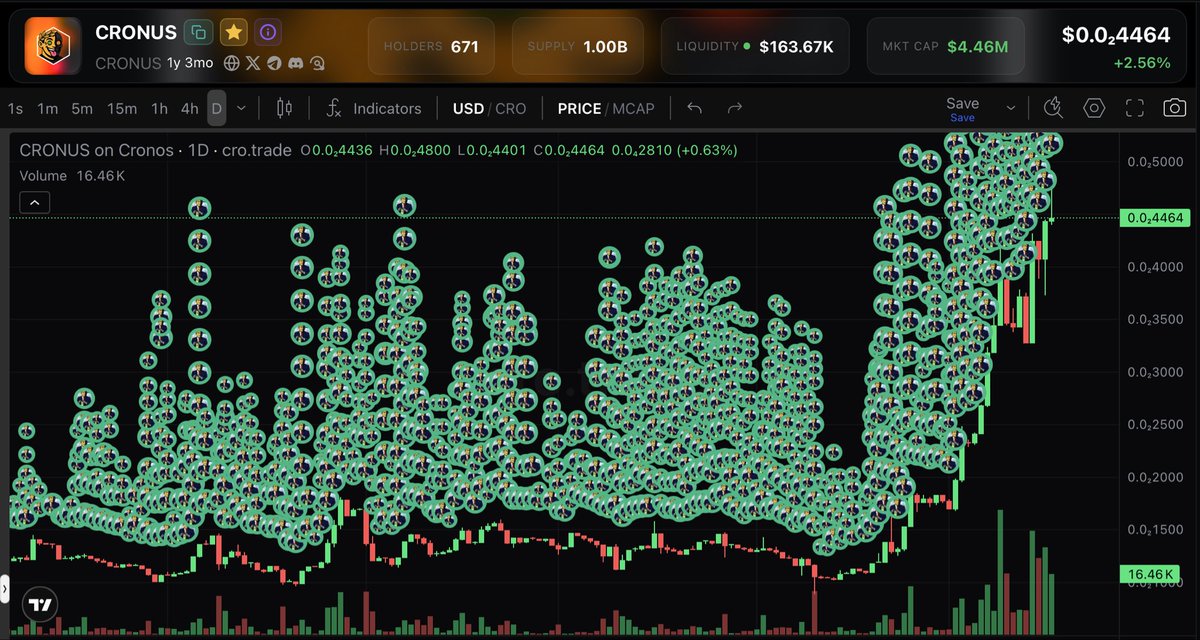
Task: Toggle the yellow star favorite icon
Action: point(233,32)
